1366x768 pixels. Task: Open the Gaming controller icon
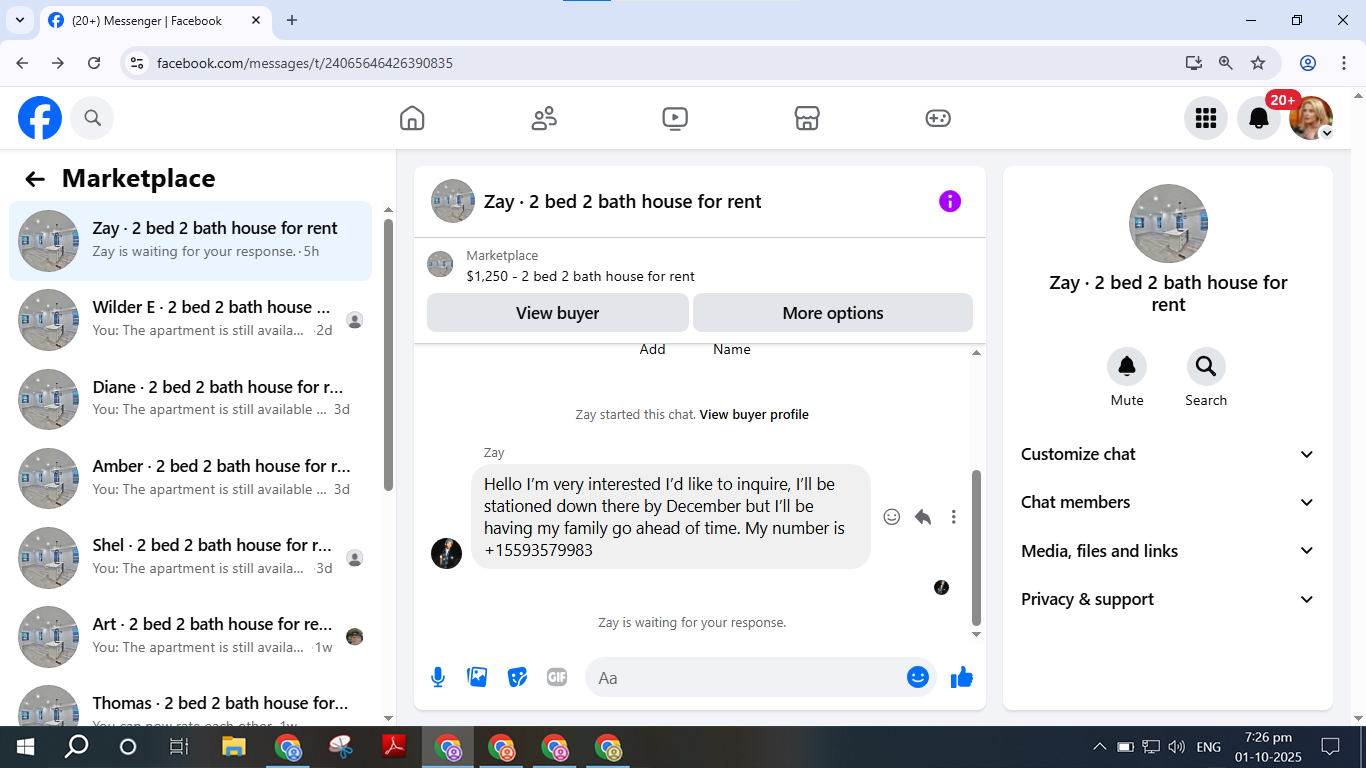pos(938,118)
